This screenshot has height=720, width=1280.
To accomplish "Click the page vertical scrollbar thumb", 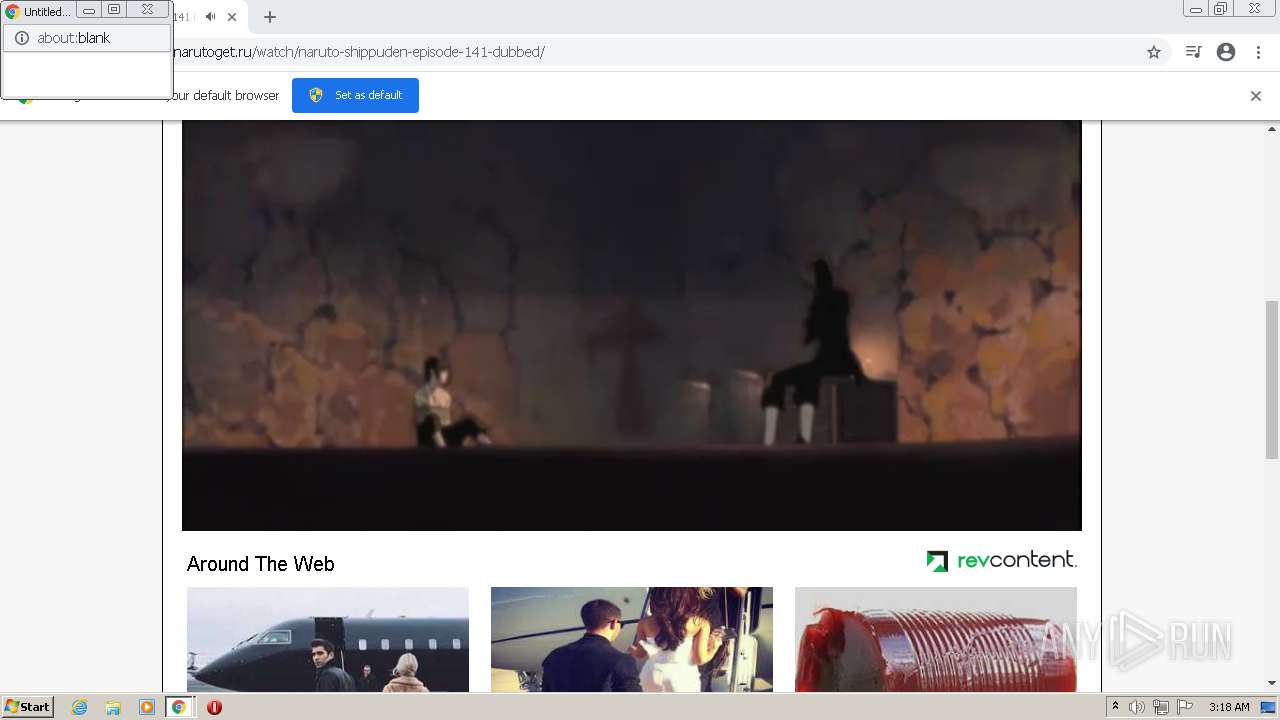I will (1272, 379).
